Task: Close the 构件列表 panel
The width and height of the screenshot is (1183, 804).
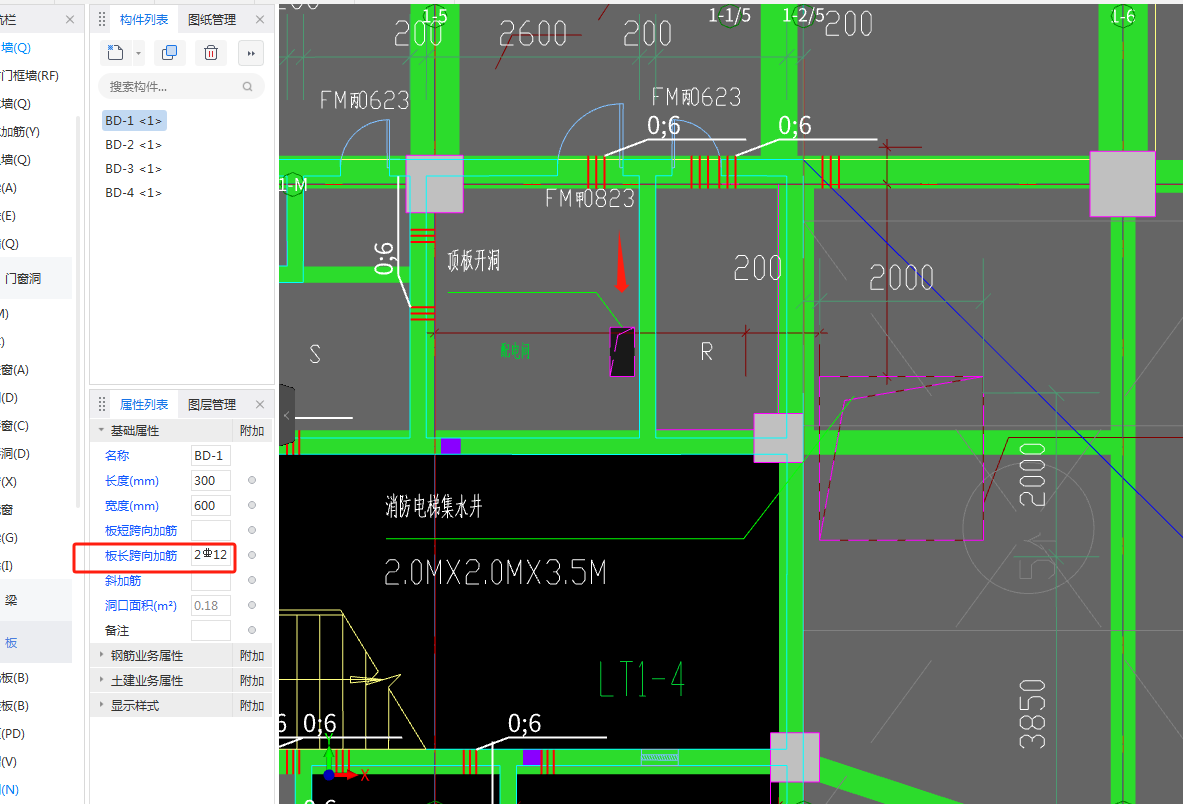Action: tap(260, 20)
